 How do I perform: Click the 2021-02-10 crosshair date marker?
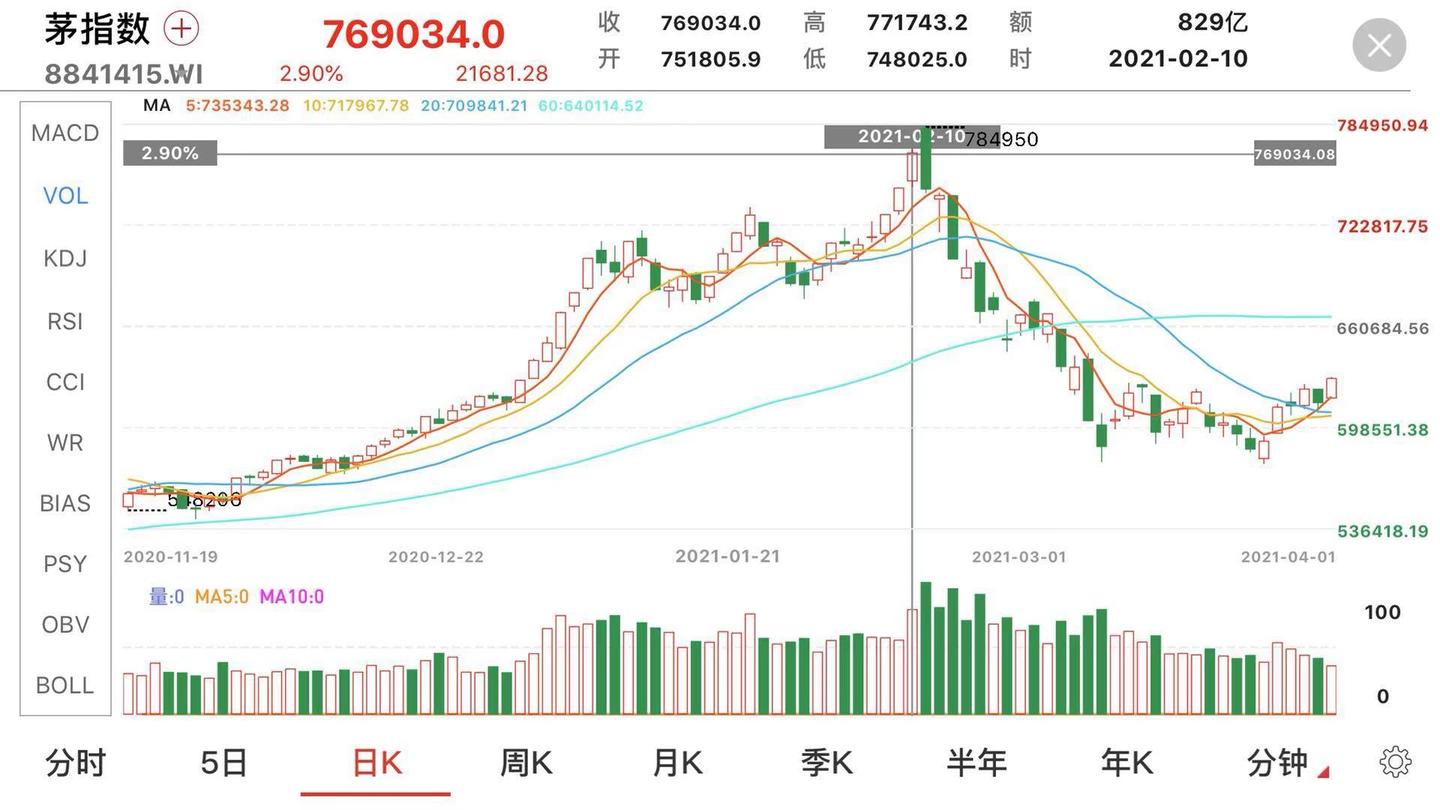pyautogui.click(x=895, y=137)
